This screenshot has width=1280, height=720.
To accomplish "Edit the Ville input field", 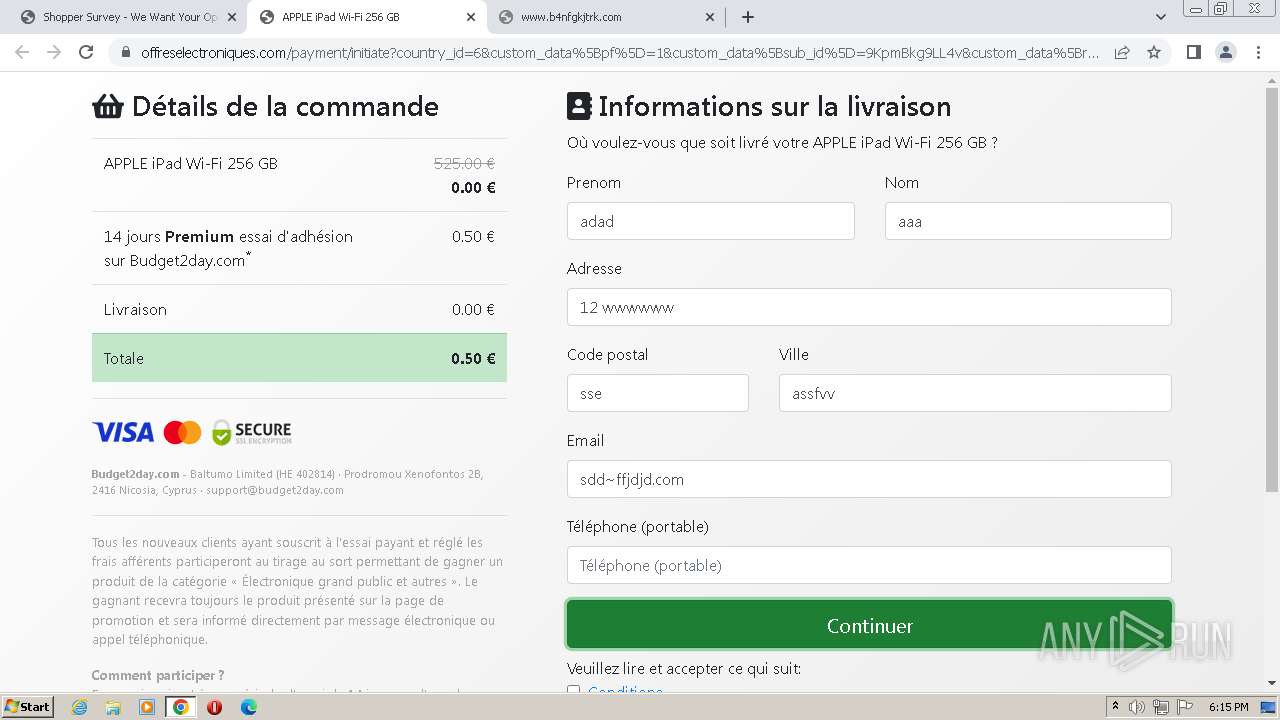I will coord(975,393).
